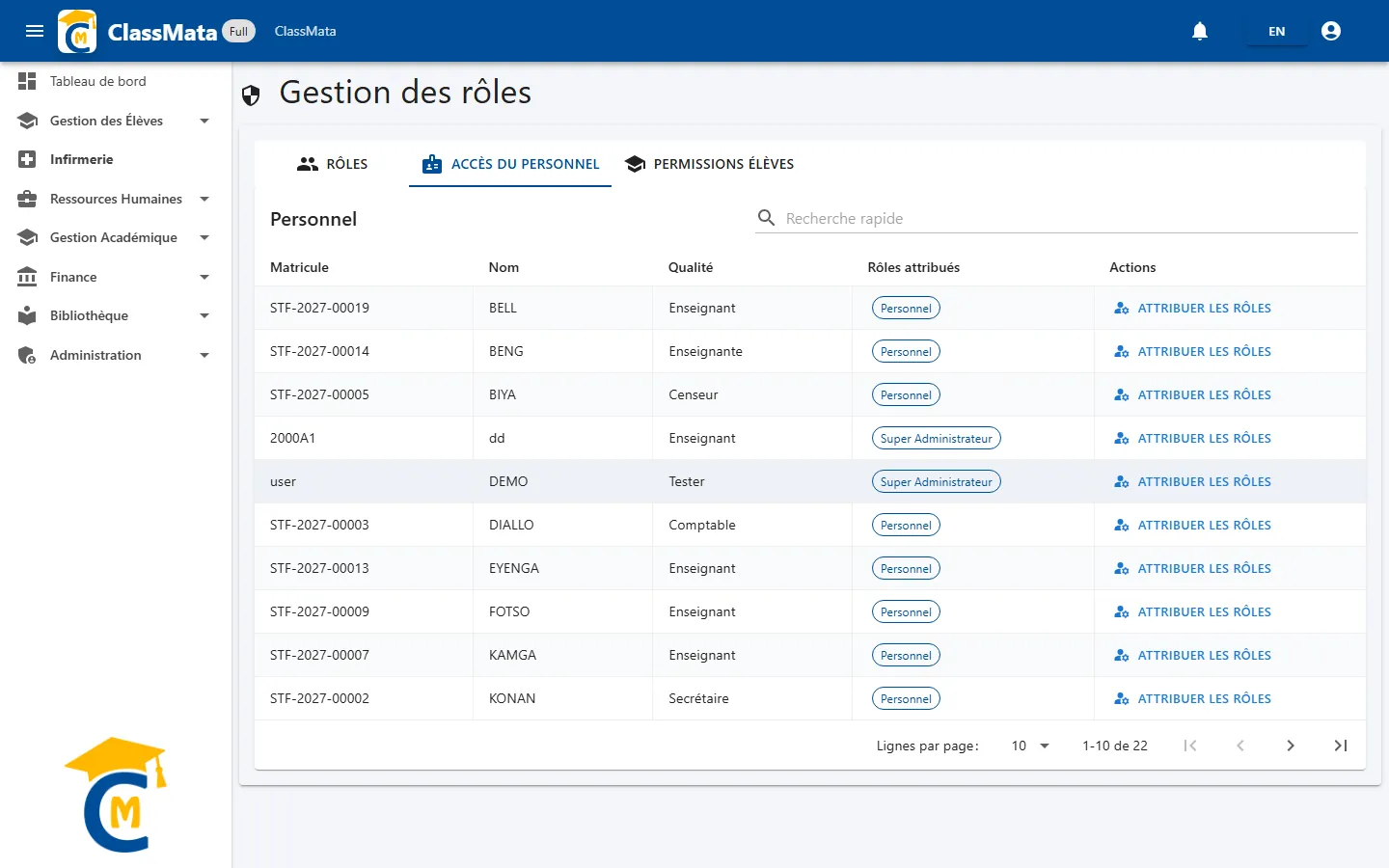This screenshot has height=868, width=1389.
Task: Jump to last page of personnel
Action: click(x=1341, y=746)
